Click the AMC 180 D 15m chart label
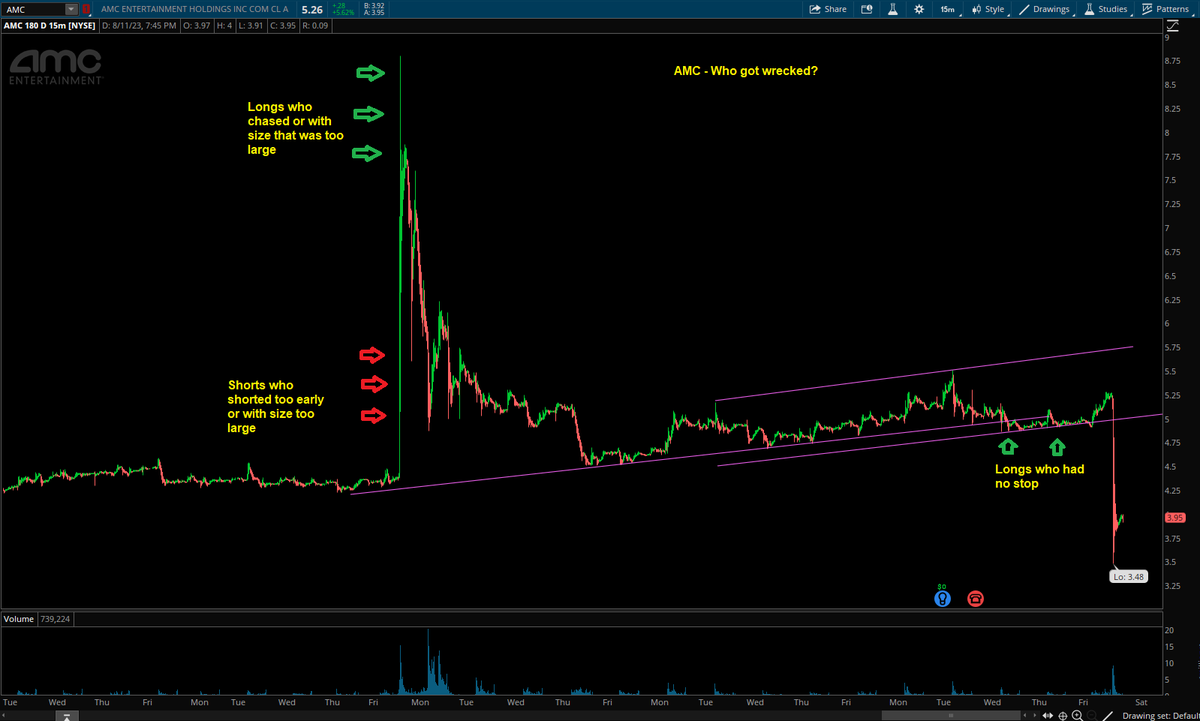 click(x=49, y=25)
